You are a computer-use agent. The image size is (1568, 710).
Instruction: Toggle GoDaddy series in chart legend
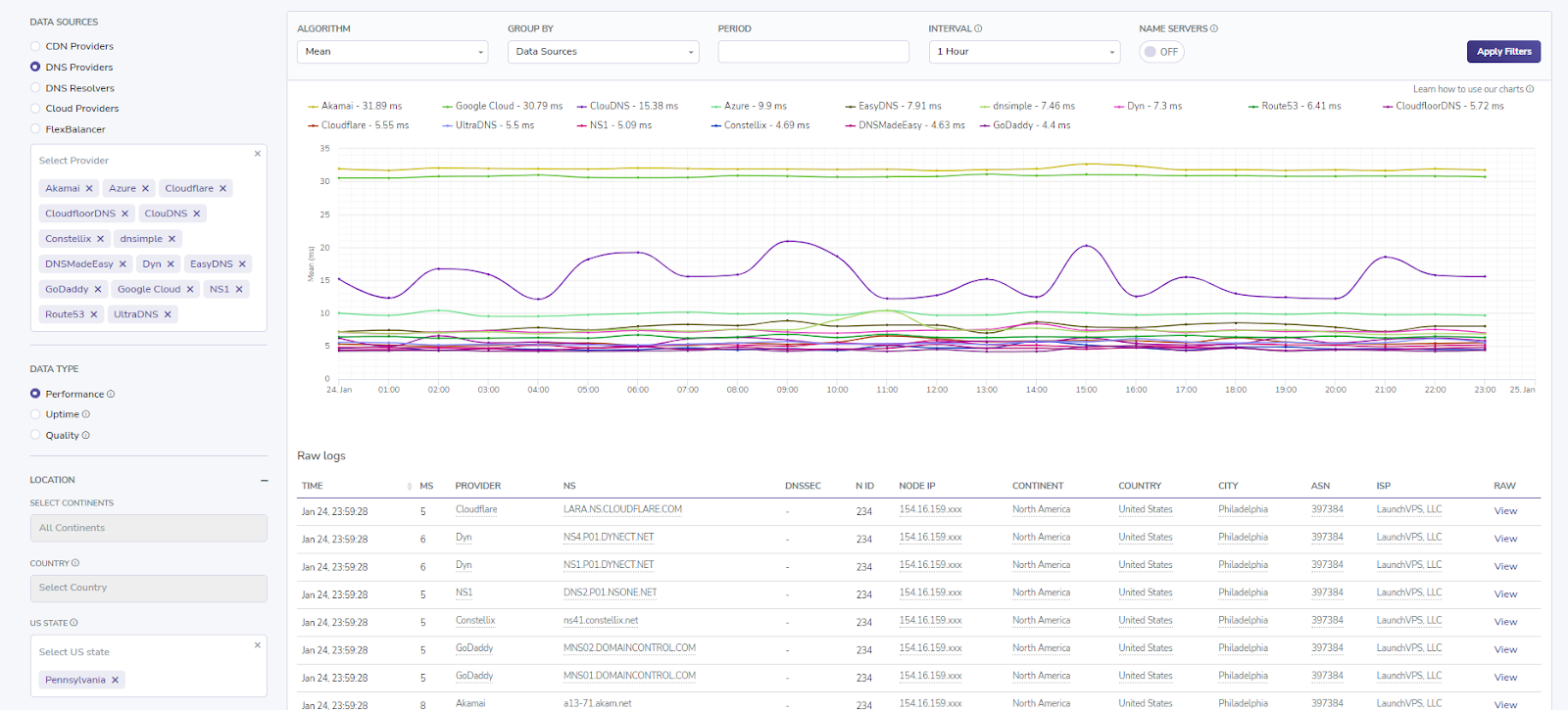[1025, 125]
